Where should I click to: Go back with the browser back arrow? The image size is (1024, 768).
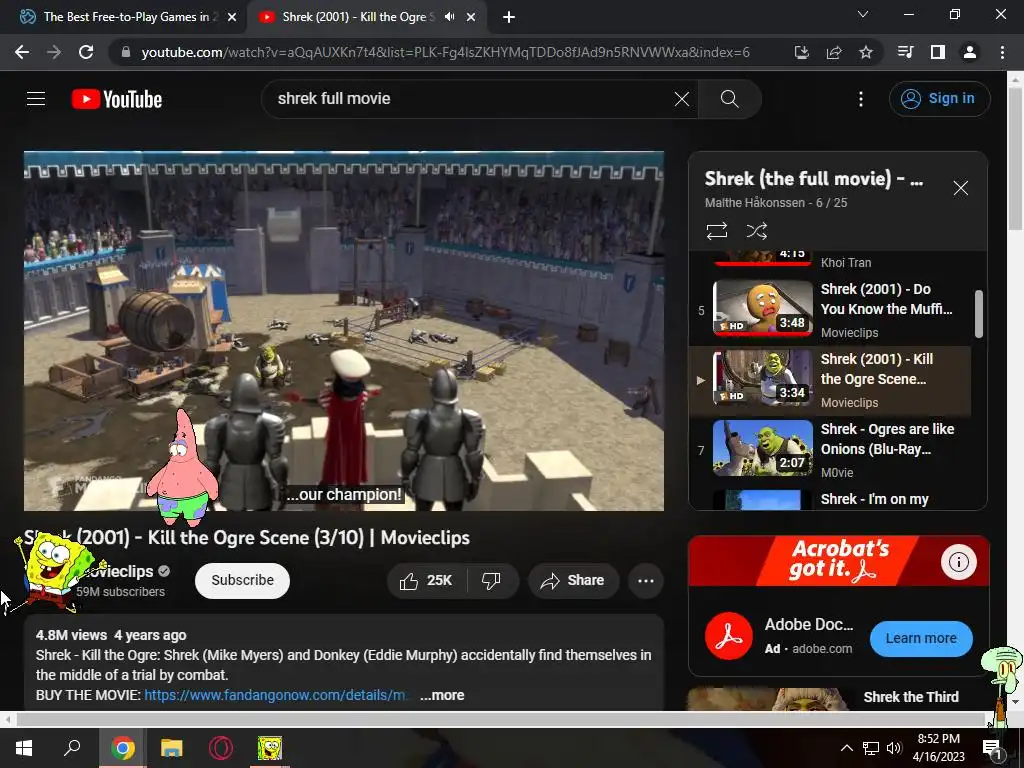(22, 52)
